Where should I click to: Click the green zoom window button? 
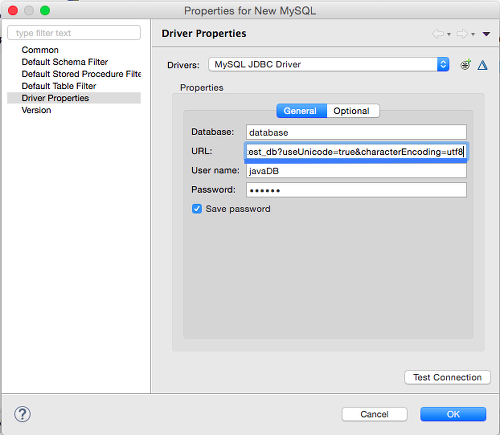[x=45, y=11]
